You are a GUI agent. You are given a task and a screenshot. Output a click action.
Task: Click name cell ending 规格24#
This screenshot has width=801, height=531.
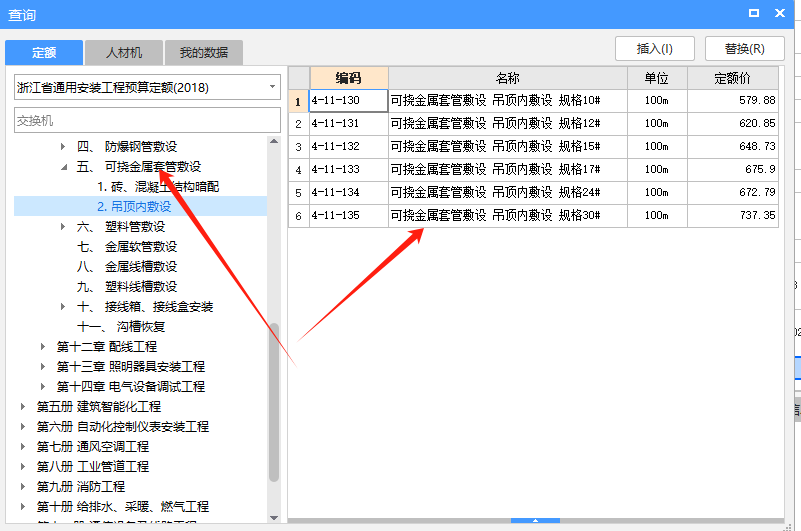pos(508,193)
